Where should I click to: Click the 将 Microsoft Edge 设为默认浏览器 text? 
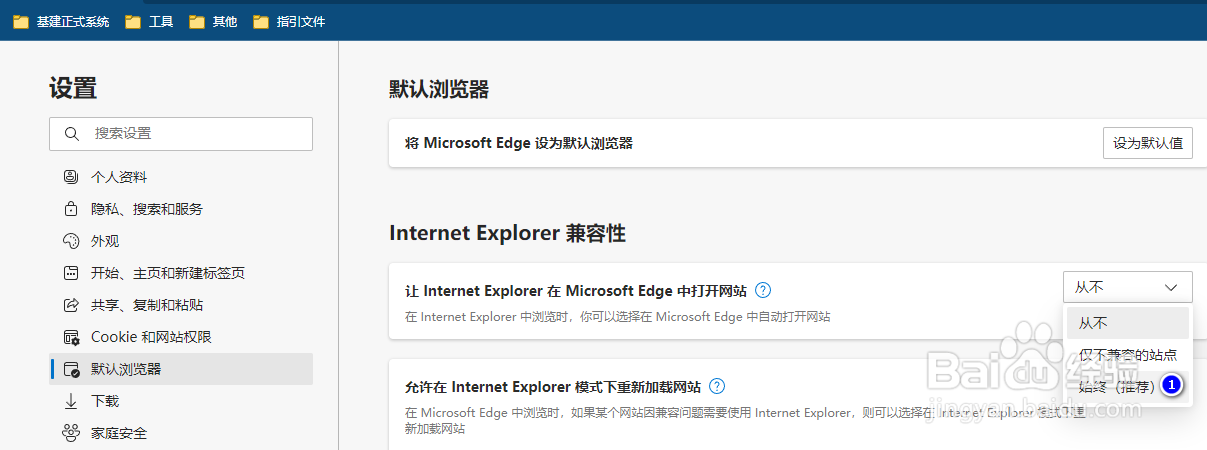click(519, 143)
